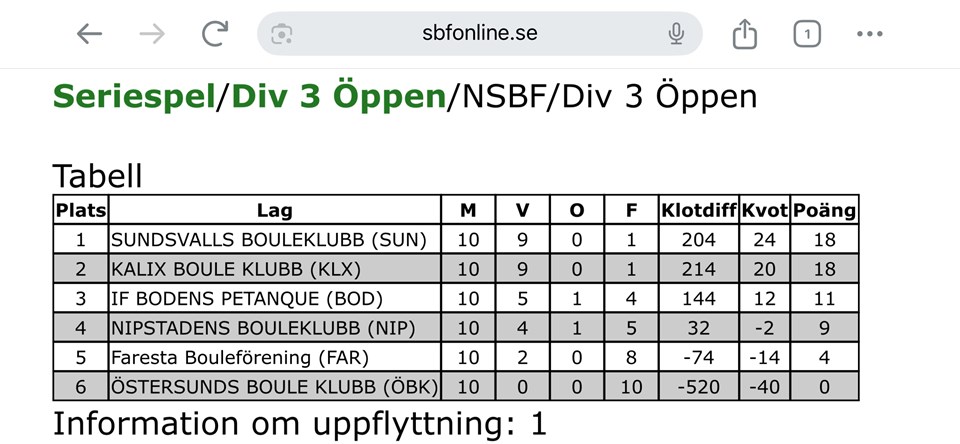Open camera search icon in address bar
The height and width of the screenshot is (444, 960).
click(282, 34)
